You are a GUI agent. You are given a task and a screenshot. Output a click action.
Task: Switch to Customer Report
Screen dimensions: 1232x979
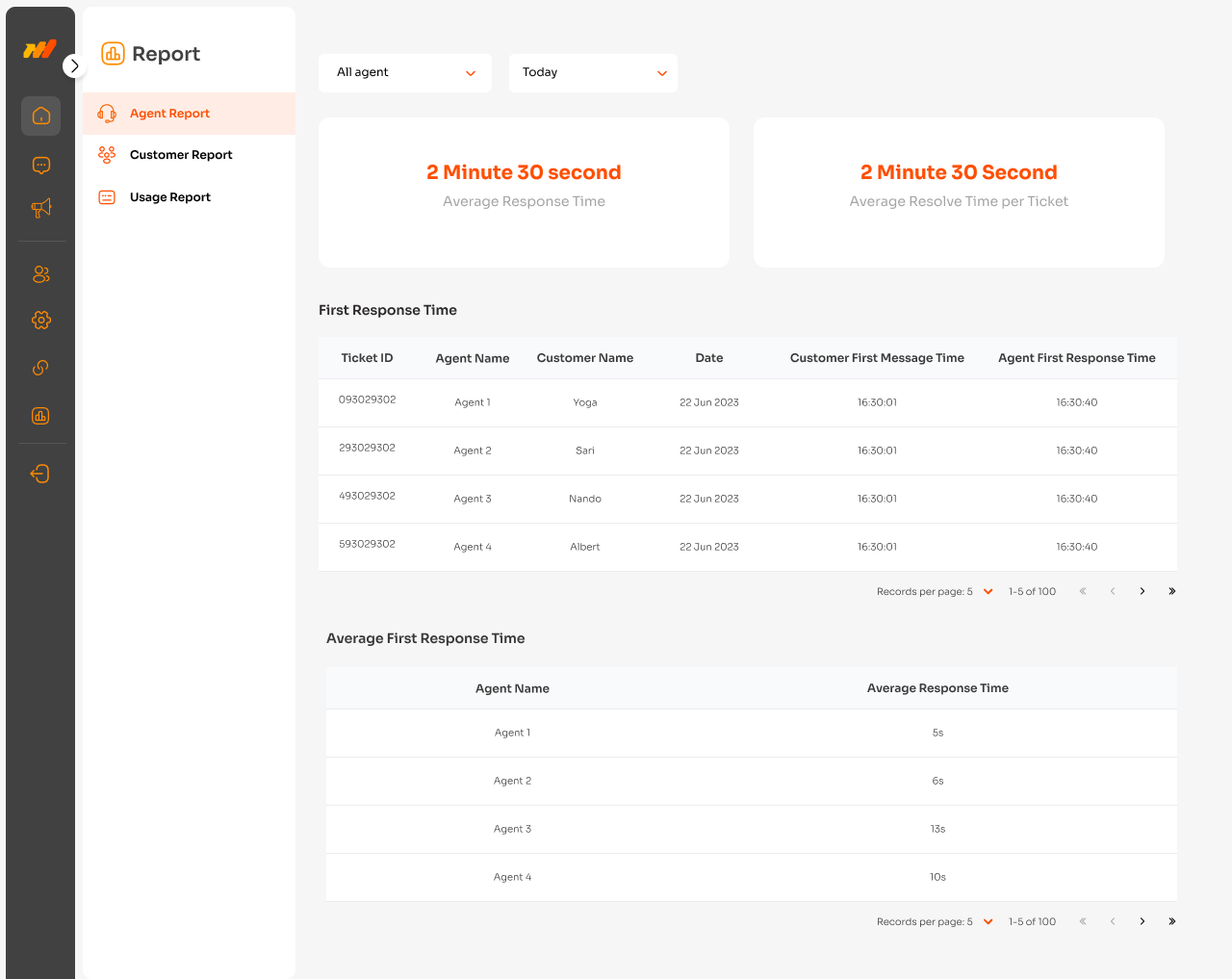pos(181,155)
